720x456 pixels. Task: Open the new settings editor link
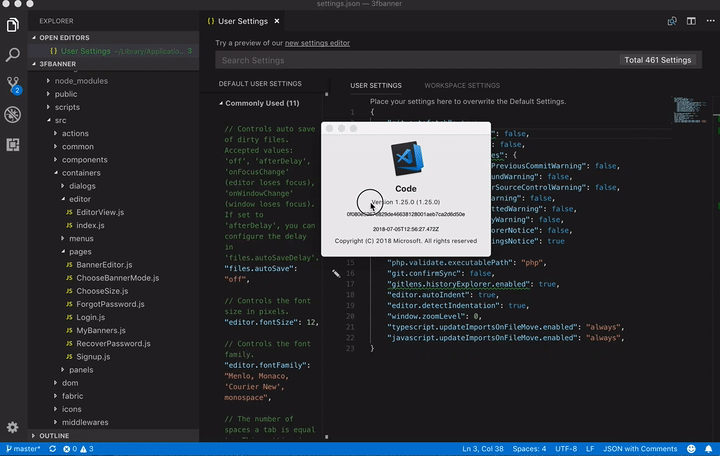[317, 43]
